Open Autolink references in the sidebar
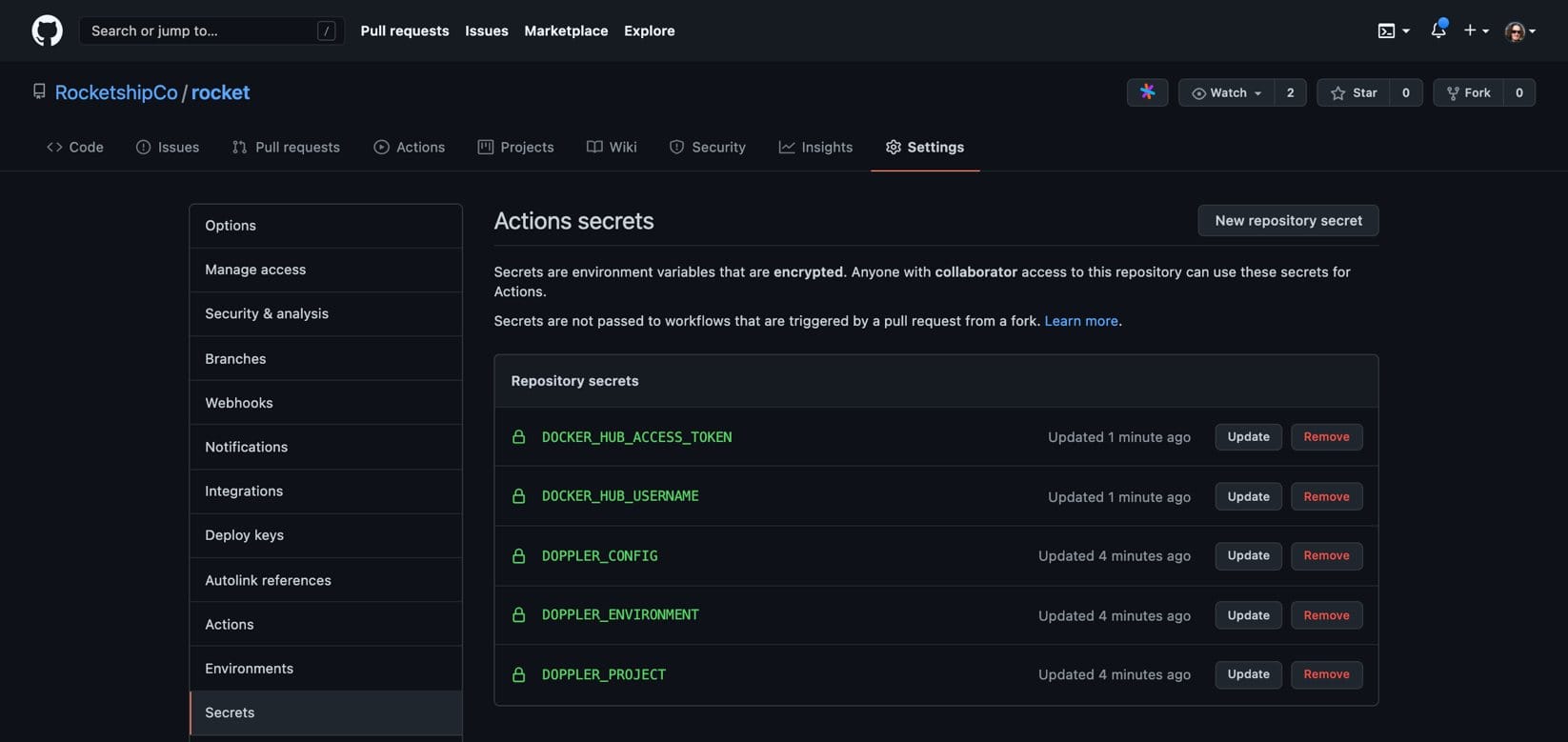1568x742 pixels. (326, 580)
